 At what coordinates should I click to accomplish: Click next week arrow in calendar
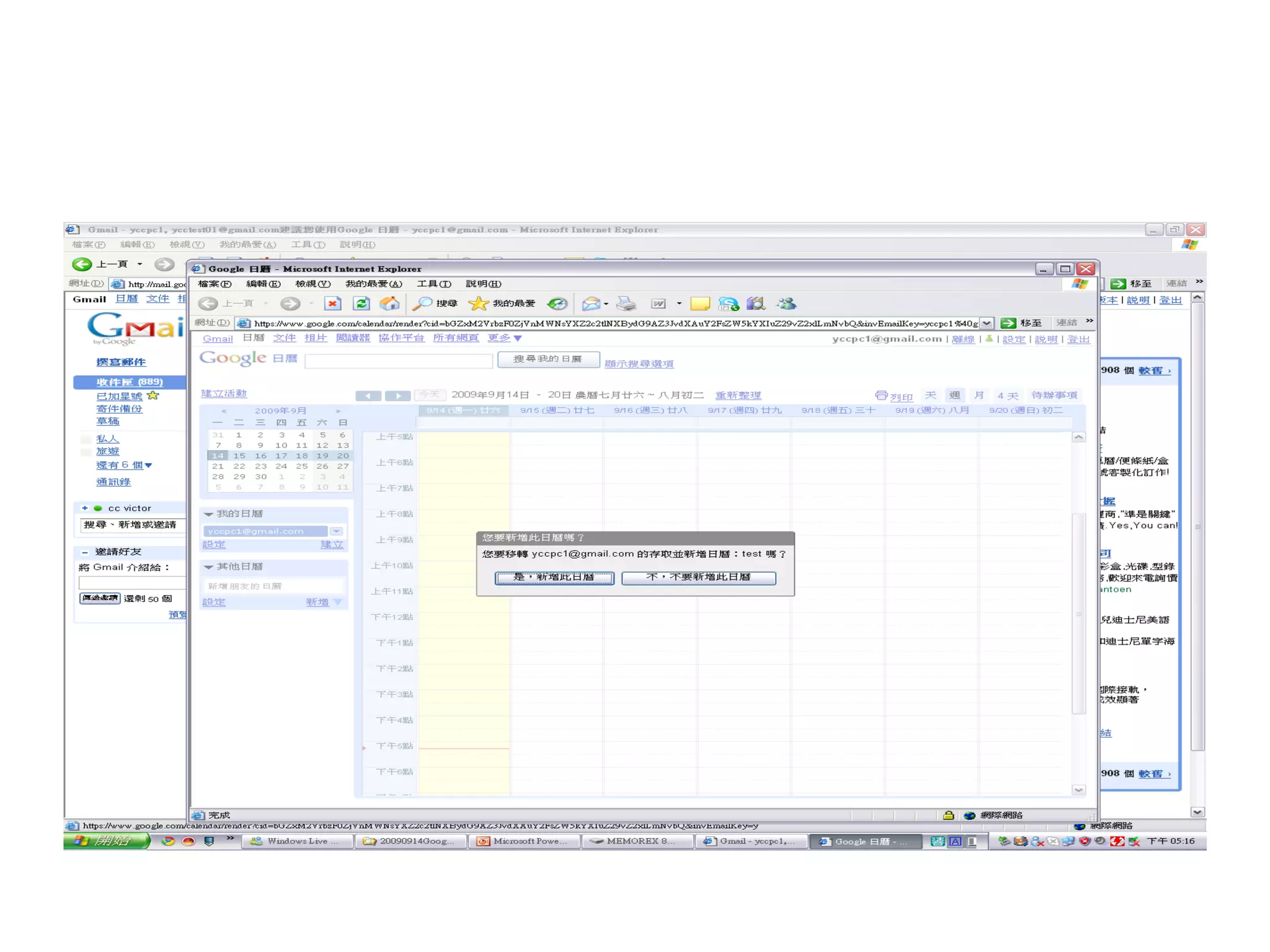(x=397, y=395)
